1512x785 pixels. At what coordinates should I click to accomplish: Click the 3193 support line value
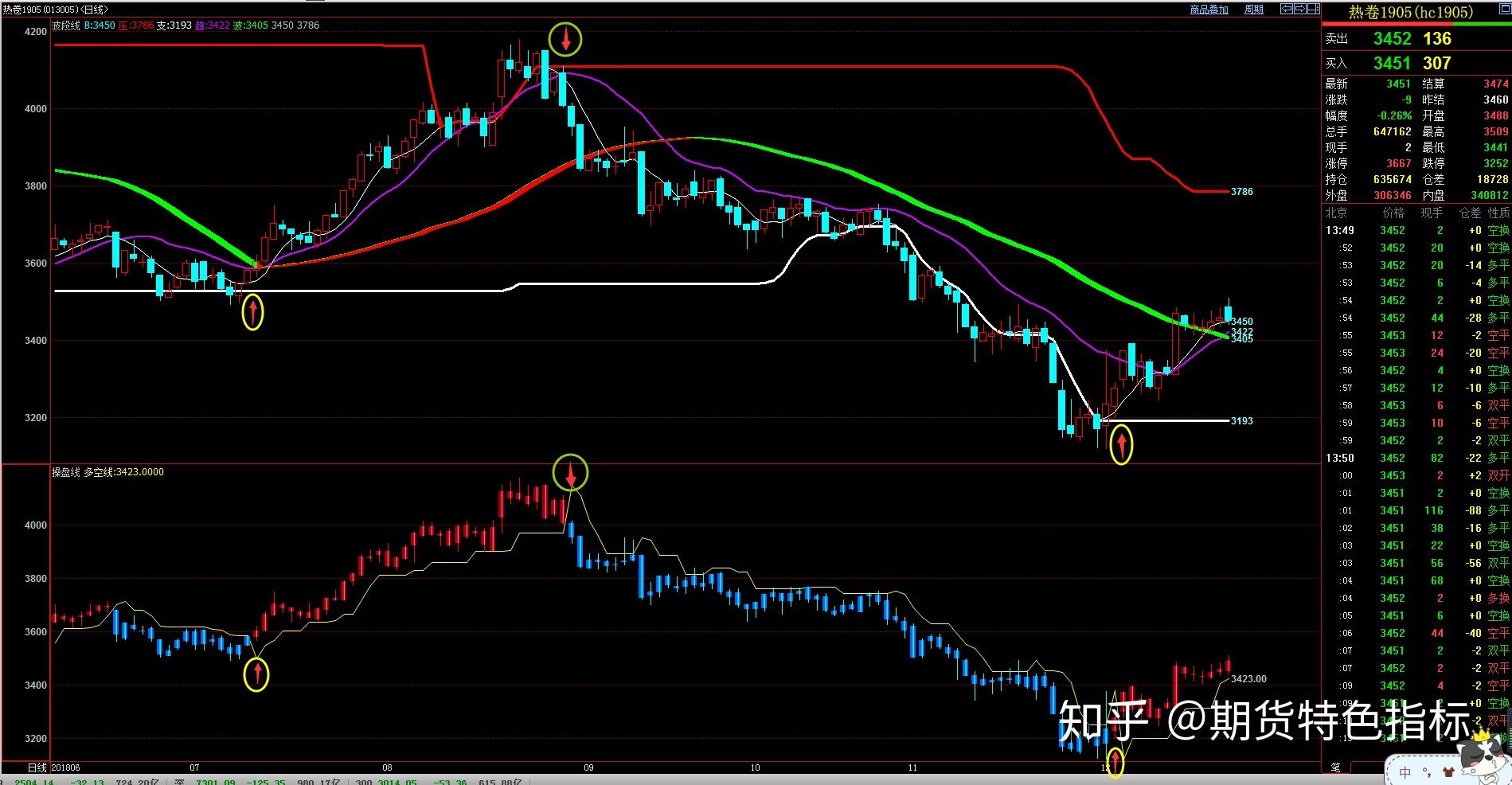click(x=1242, y=421)
